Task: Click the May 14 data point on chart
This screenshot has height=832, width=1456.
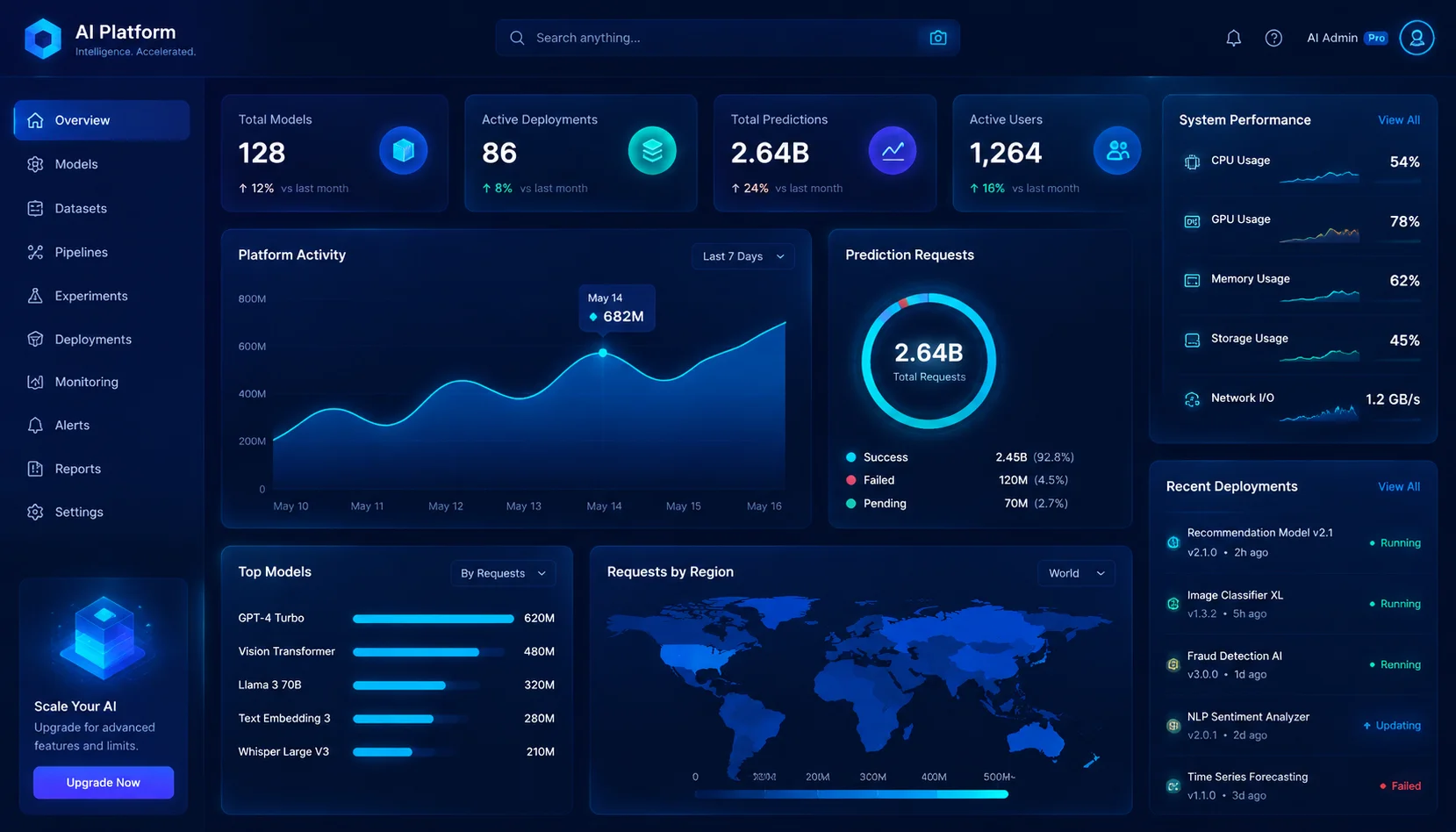Action: pos(603,353)
